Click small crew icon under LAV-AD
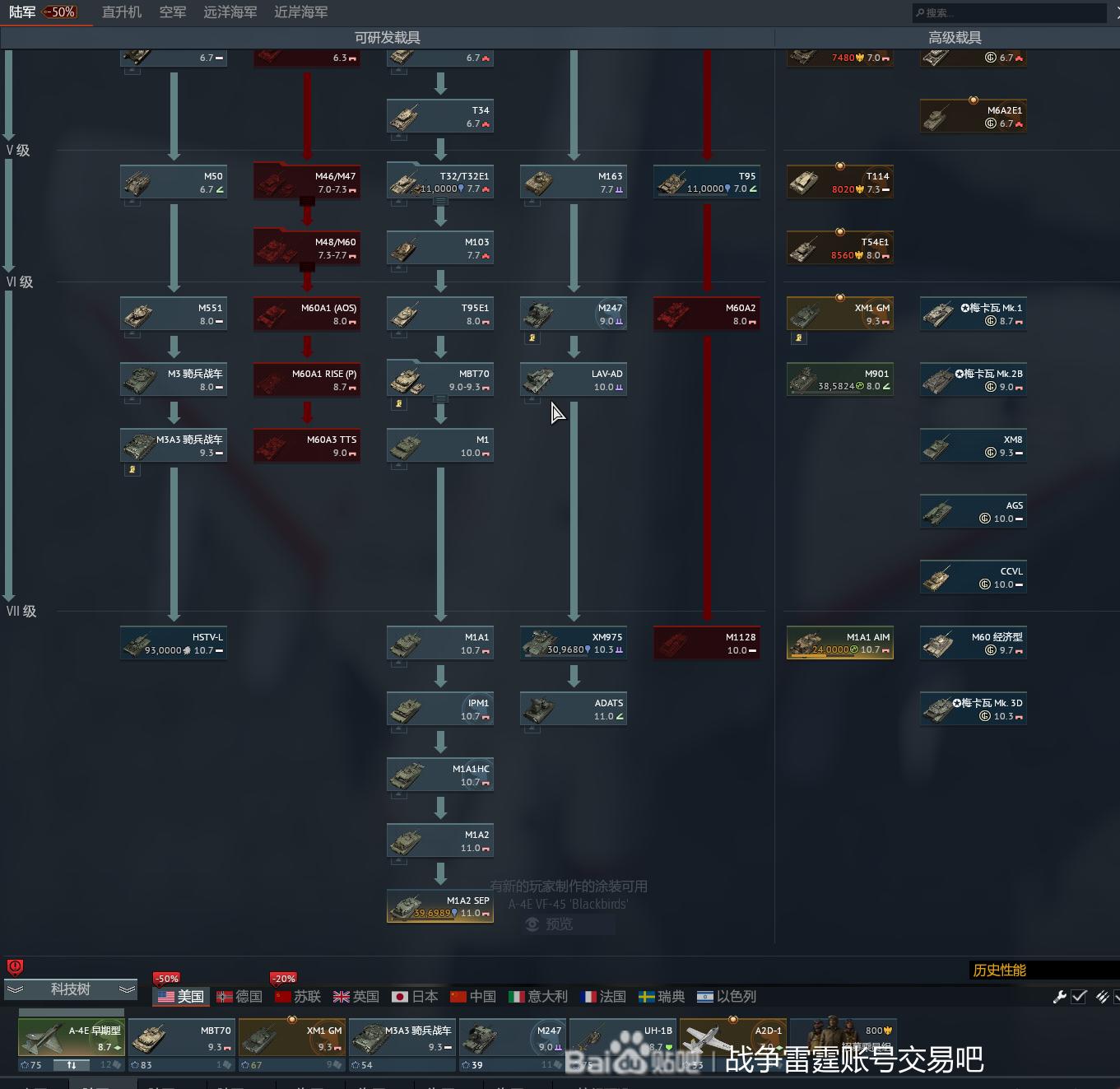 point(532,400)
